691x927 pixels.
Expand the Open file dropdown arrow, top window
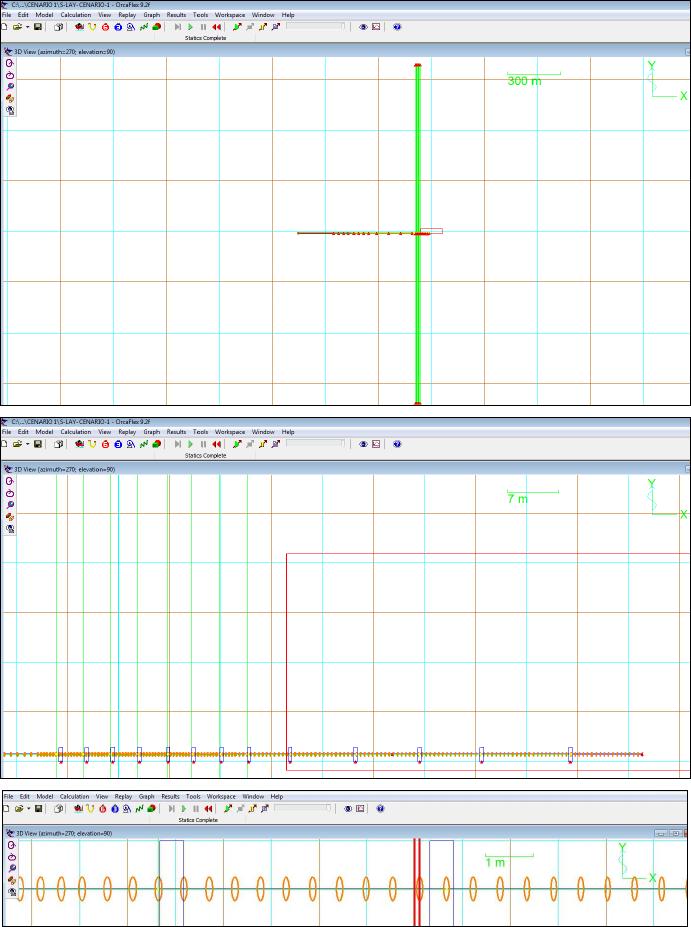pos(27,27)
